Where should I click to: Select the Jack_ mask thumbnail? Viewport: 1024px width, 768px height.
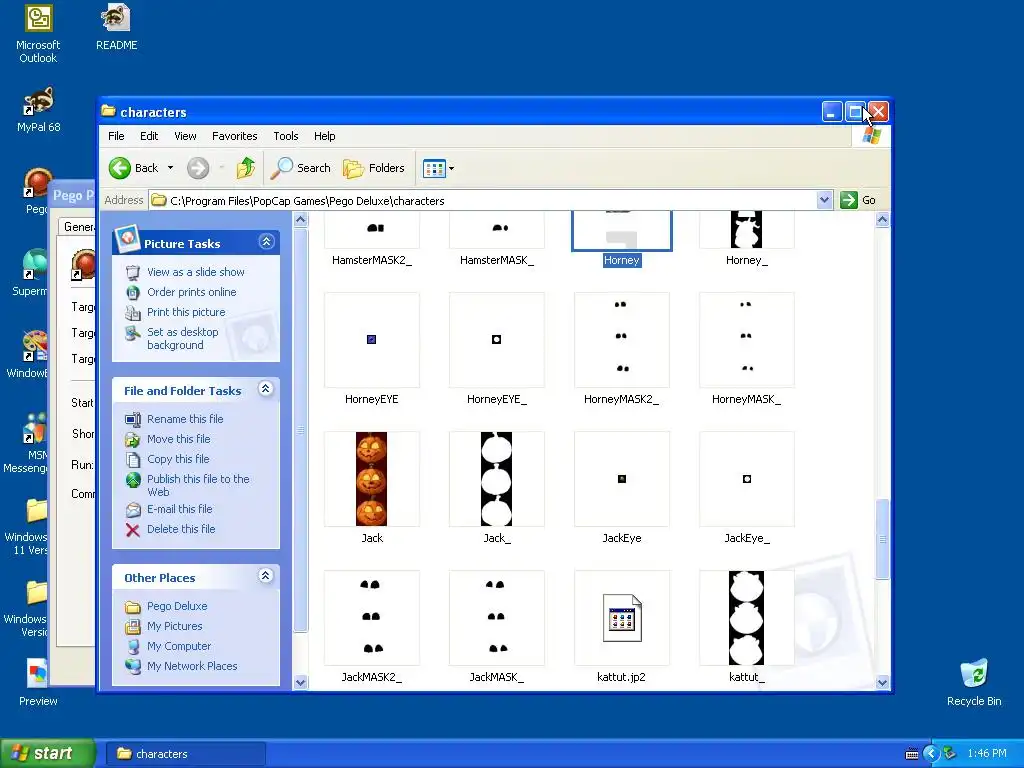496,479
